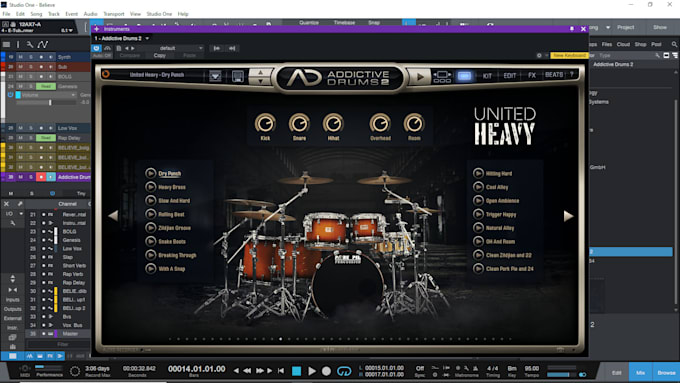Image resolution: width=680 pixels, height=383 pixels.
Task: Open the Studio One menu
Action: pyautogui.click(x=159, y=14)
